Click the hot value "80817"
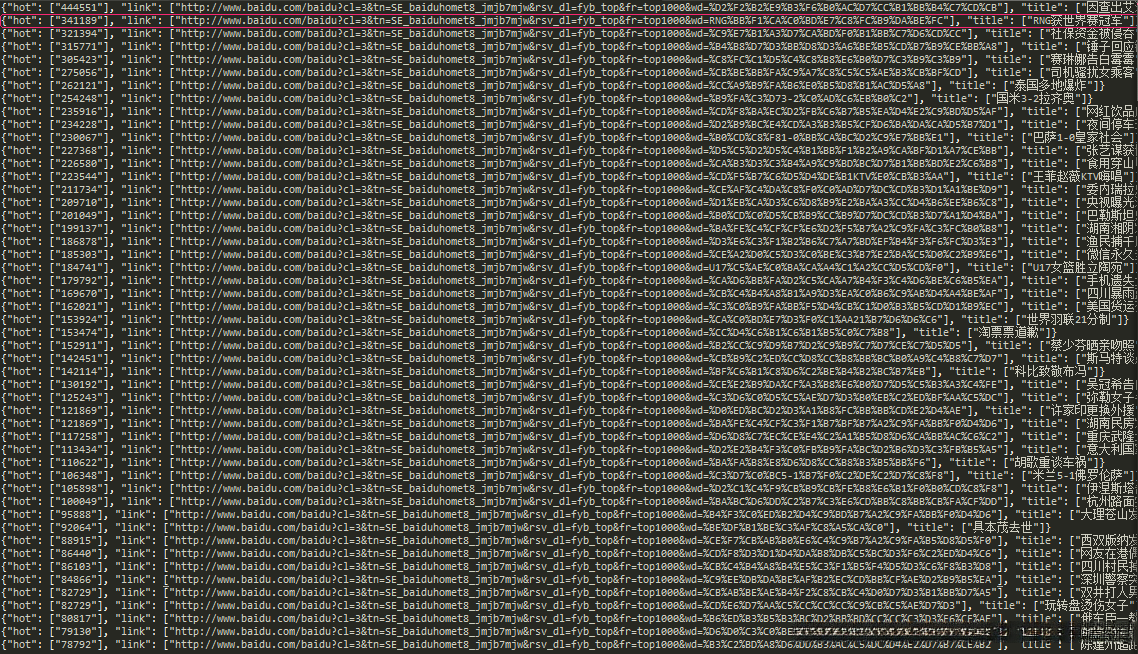This screenshot has height=654, width=1138. tap(77, 618)
